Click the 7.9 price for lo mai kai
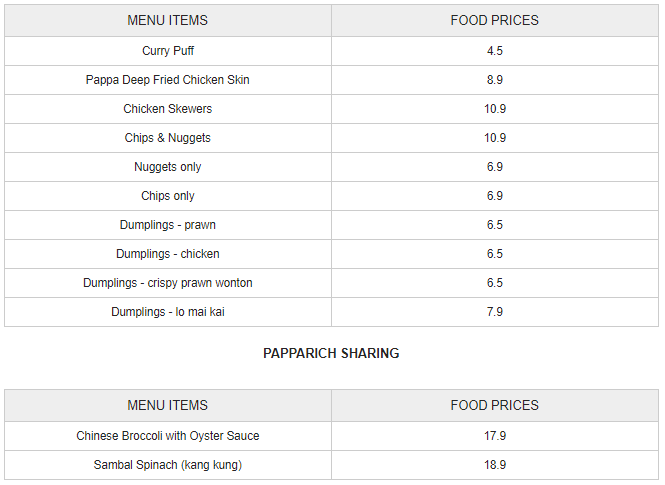 (x=495, y=312)
